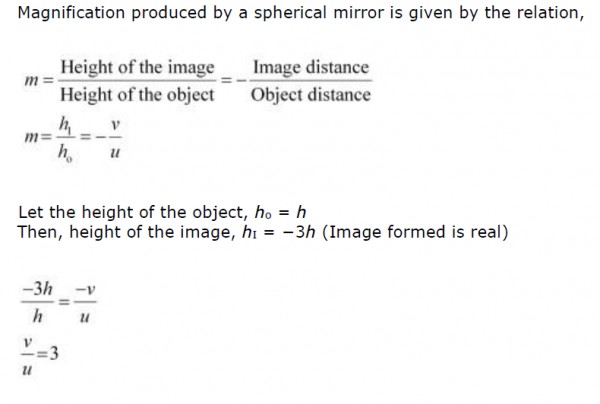Click the "Image distance" numerator text
The height and width of the screenshot is (404, 600).
pyautogui.click(x=311, y=68)
